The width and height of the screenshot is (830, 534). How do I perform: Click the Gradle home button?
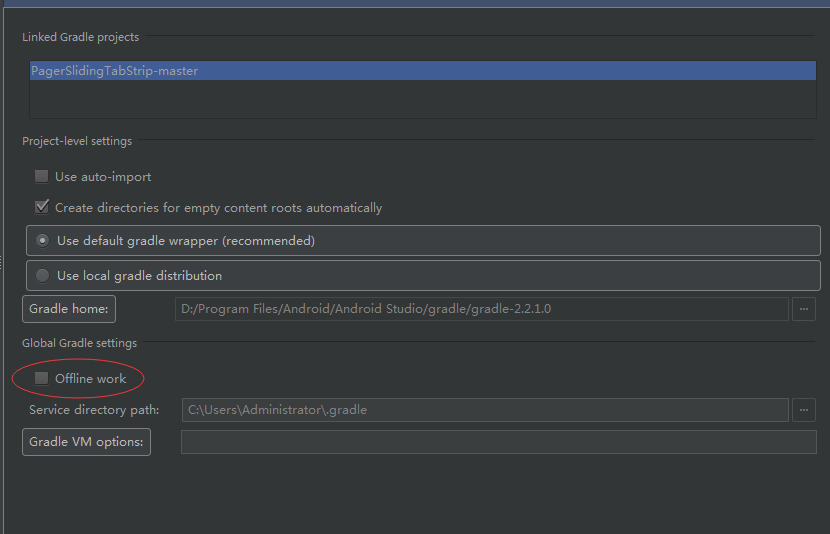(69, 309)
